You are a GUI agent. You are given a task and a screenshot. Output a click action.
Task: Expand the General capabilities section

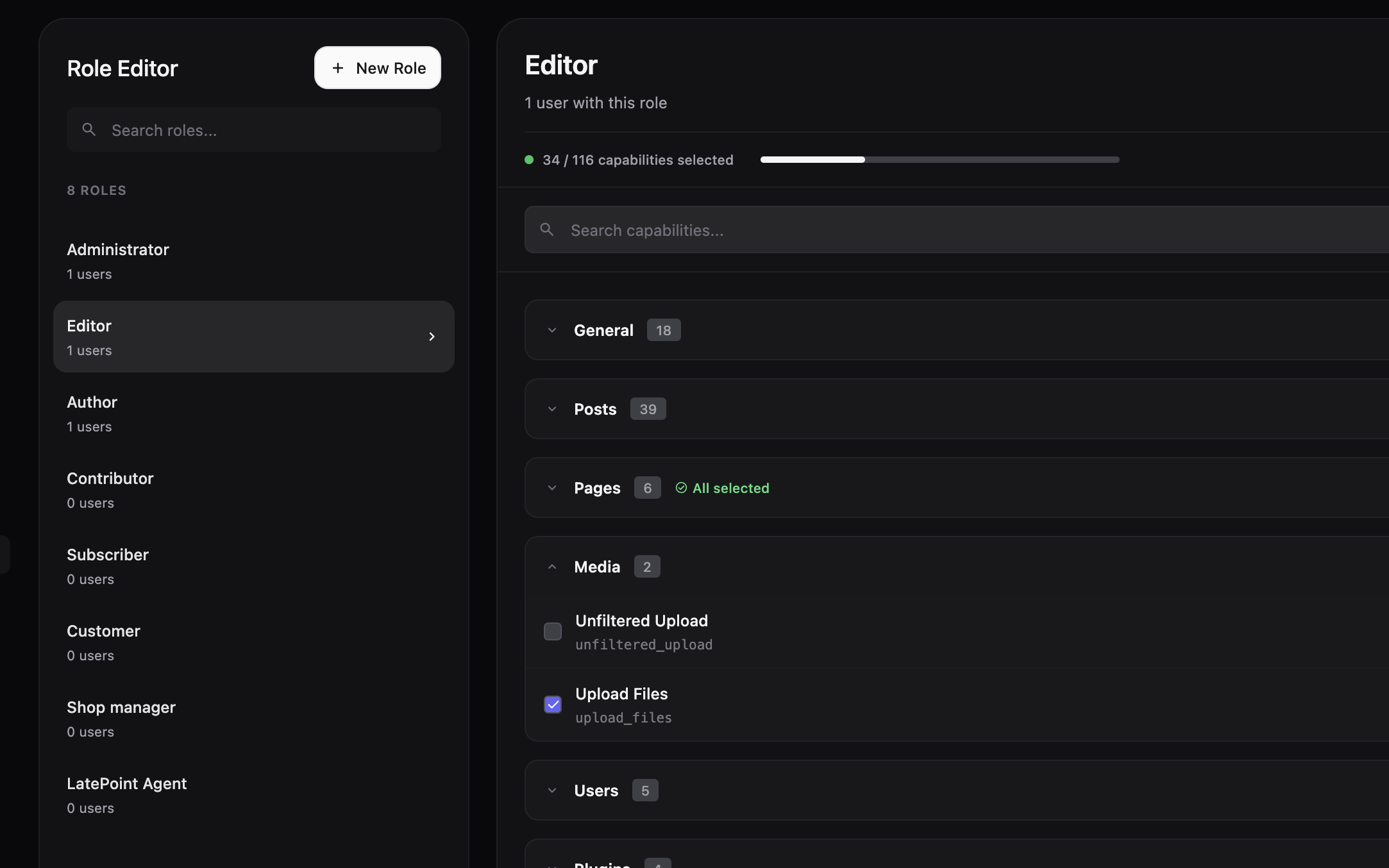(x=552, y=330)
